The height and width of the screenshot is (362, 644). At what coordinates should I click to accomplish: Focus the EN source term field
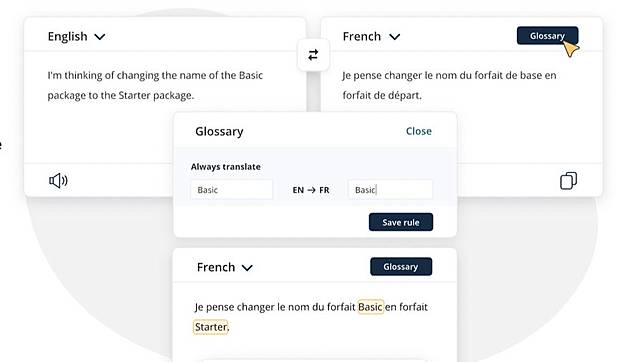click(232, 190)
